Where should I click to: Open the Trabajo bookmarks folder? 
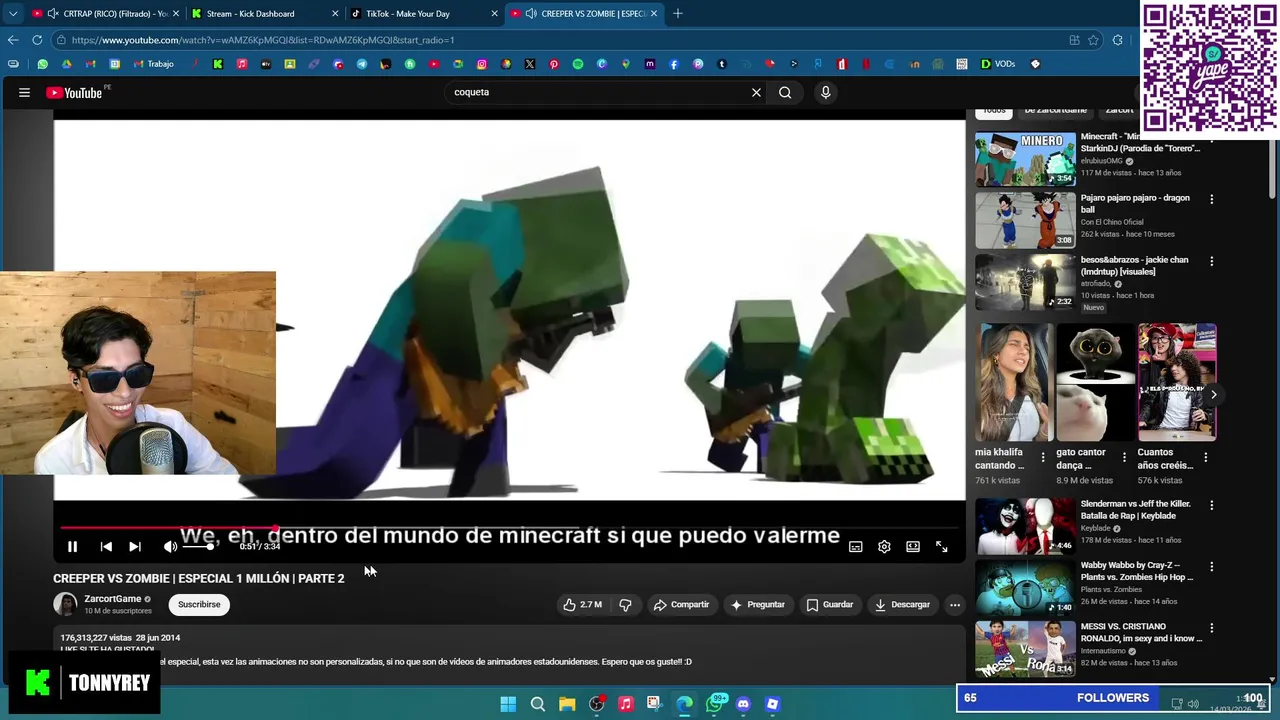[x=153, y=64]
